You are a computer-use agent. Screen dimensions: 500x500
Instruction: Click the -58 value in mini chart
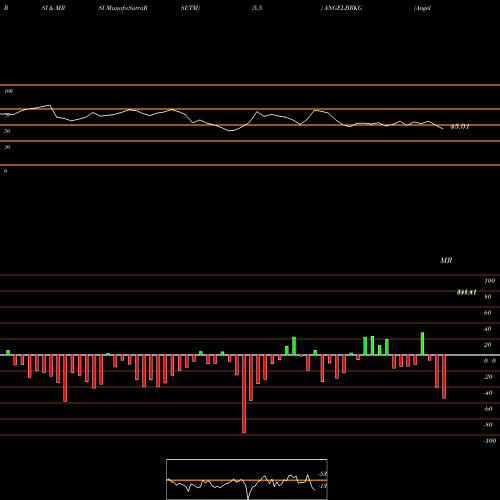322,474
